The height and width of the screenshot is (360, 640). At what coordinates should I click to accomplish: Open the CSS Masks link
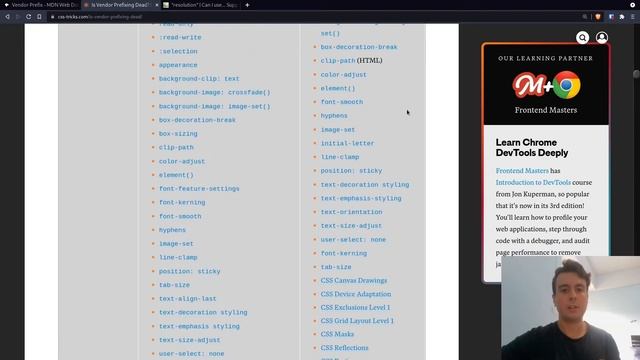(x=337, y=334)
